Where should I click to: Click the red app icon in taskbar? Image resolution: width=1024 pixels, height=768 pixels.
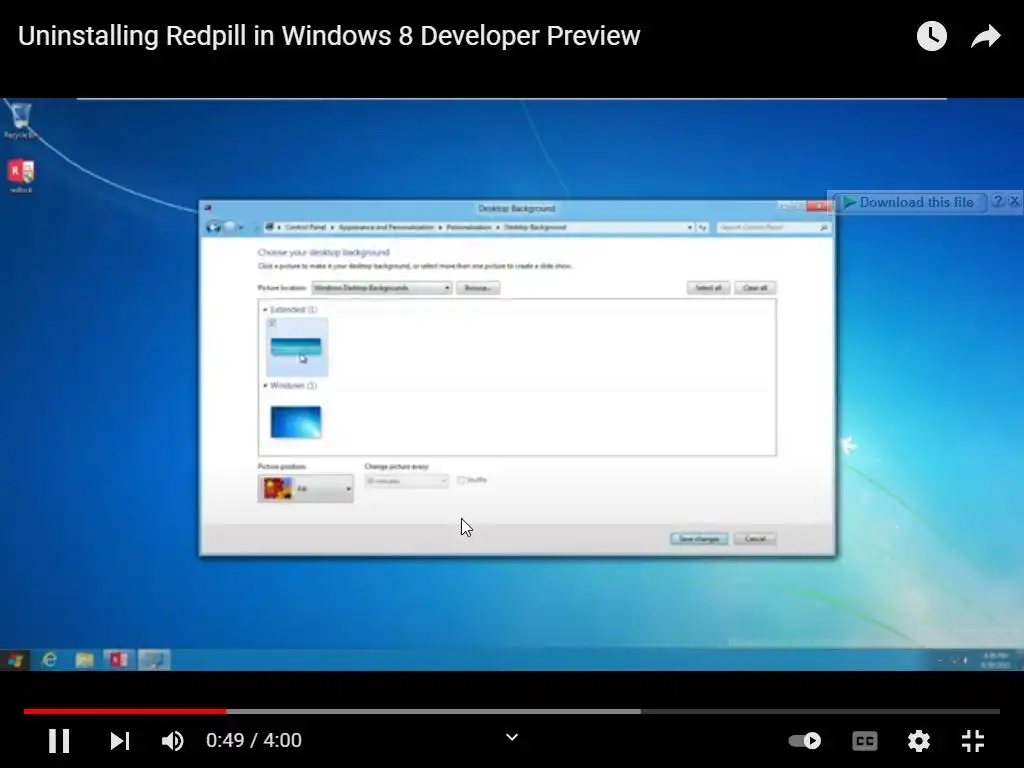click(118, 660)
